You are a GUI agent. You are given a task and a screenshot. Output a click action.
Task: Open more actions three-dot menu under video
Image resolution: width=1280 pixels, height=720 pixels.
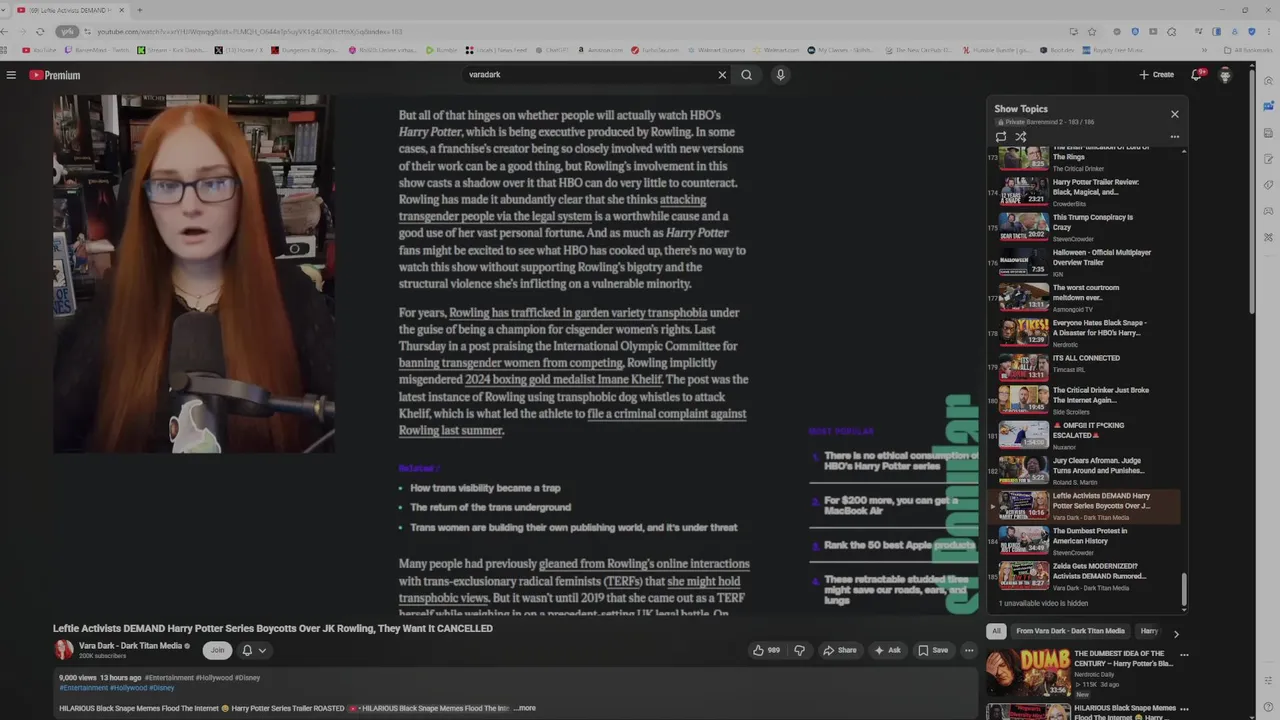coord(969,650)
